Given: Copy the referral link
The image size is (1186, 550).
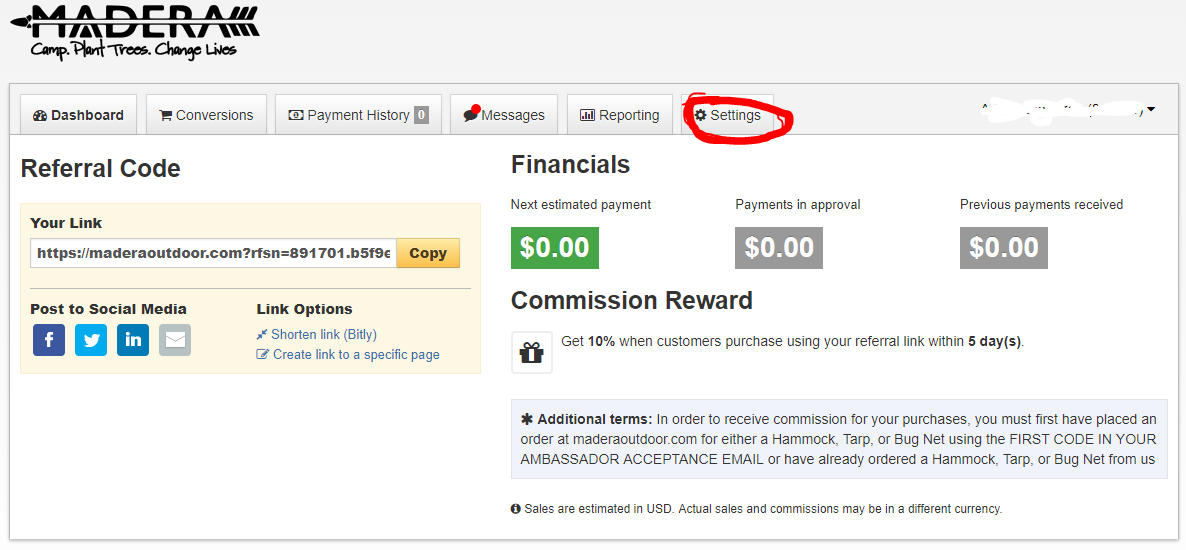Looking at the screenshot, I should (428, 253).
